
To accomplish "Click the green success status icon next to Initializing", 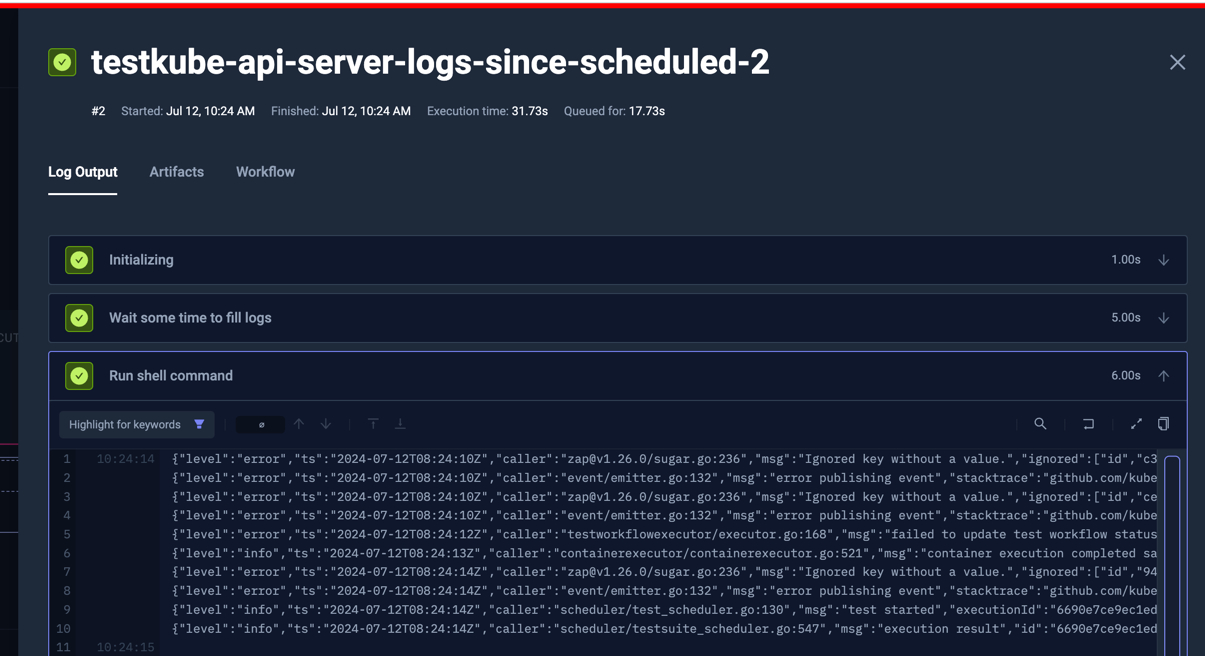I will point(79,259).
